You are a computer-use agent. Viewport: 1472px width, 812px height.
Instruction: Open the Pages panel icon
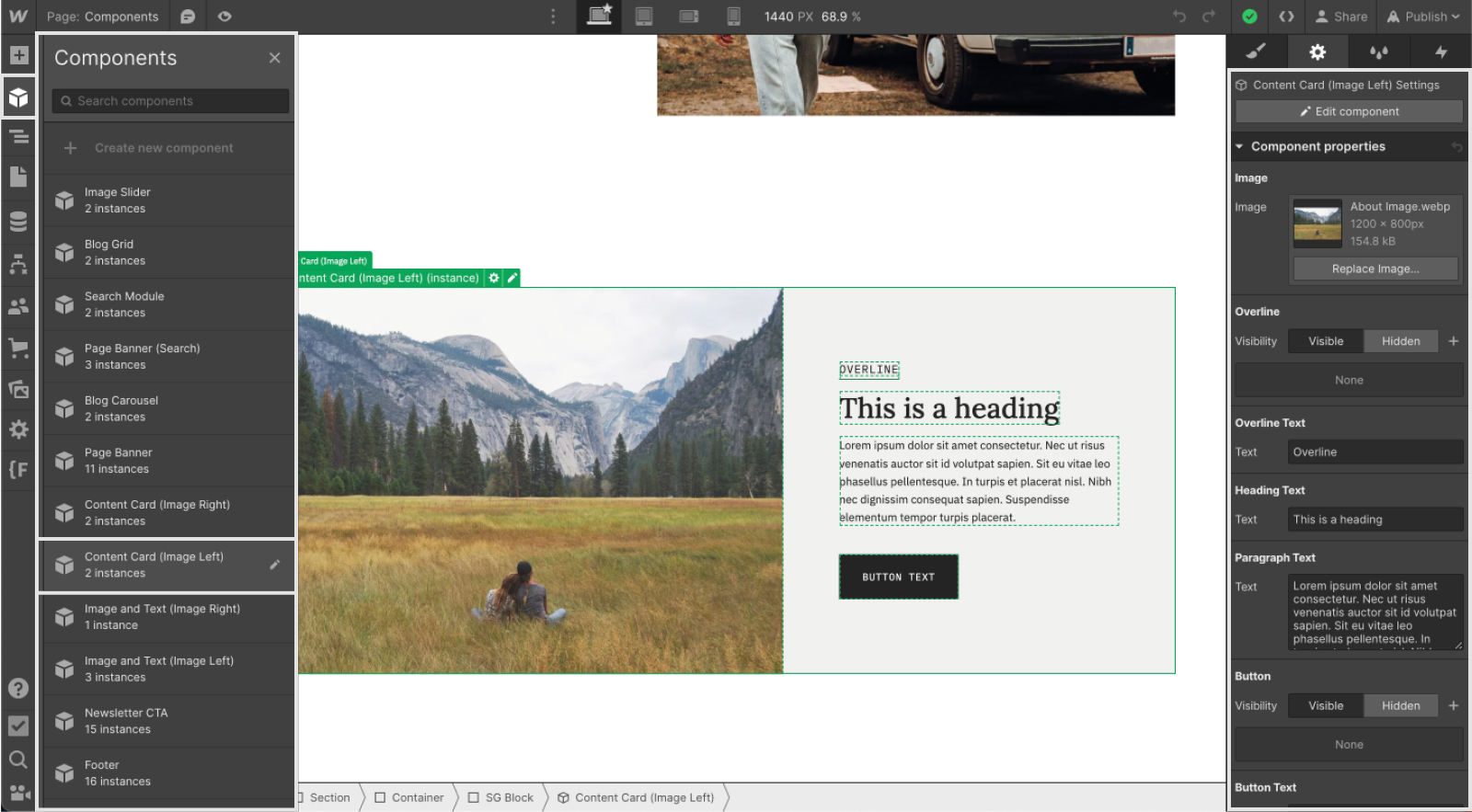tap(18, 177)
